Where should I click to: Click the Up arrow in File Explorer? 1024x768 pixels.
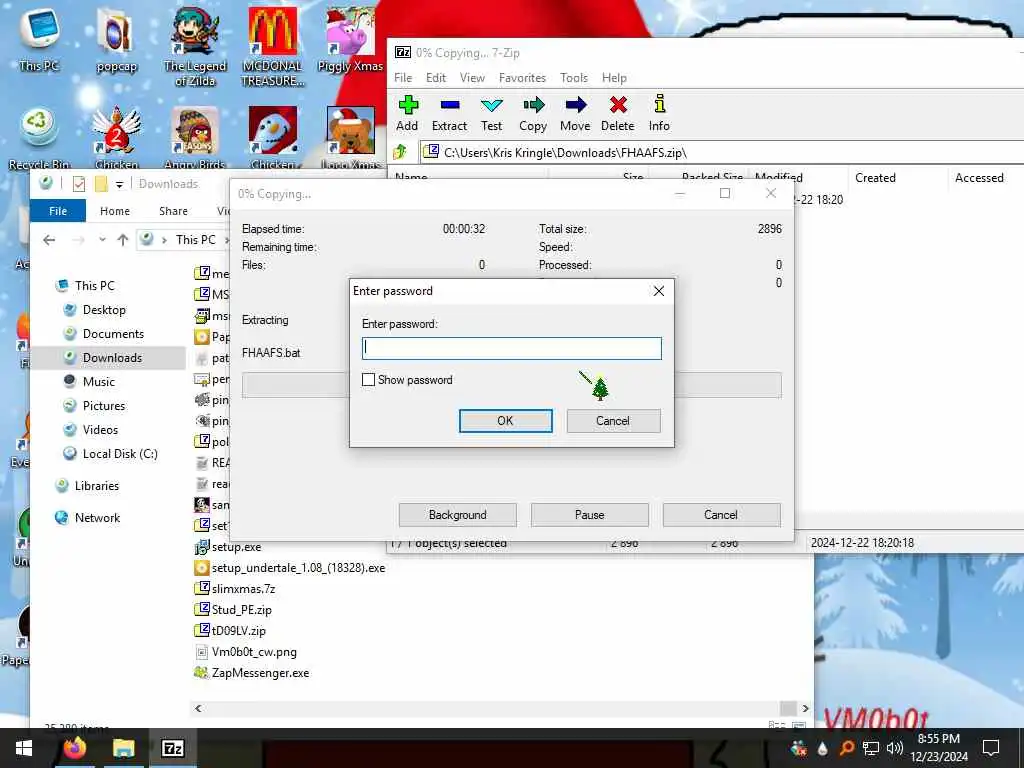click(x=122, y=240)
